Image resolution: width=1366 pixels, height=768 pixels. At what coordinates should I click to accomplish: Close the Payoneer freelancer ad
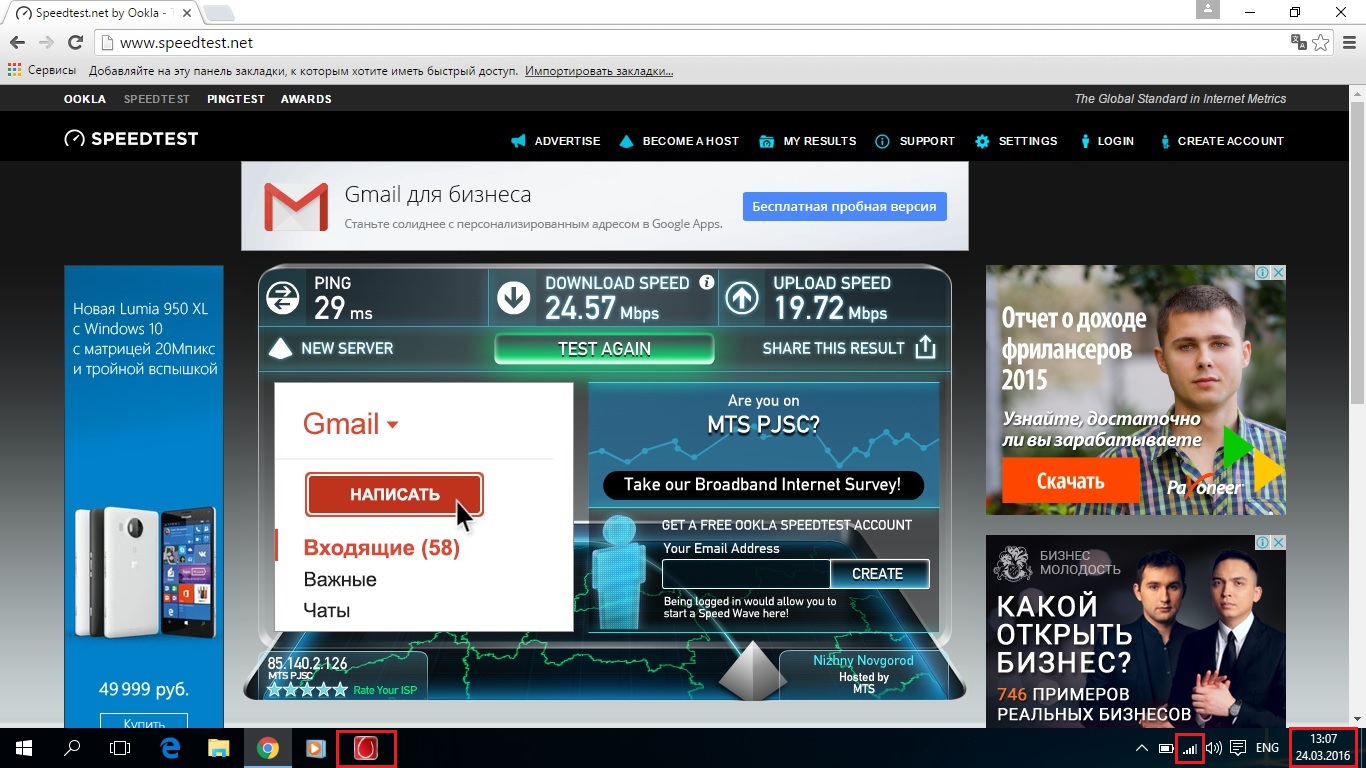(x=1277, y=273)
